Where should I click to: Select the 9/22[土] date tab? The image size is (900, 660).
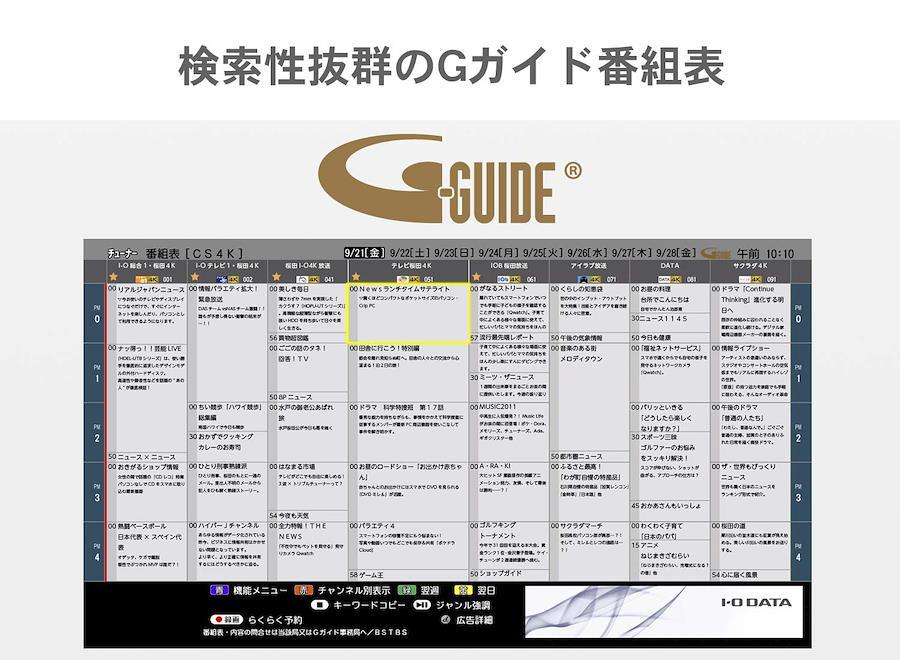coord(410,253)
